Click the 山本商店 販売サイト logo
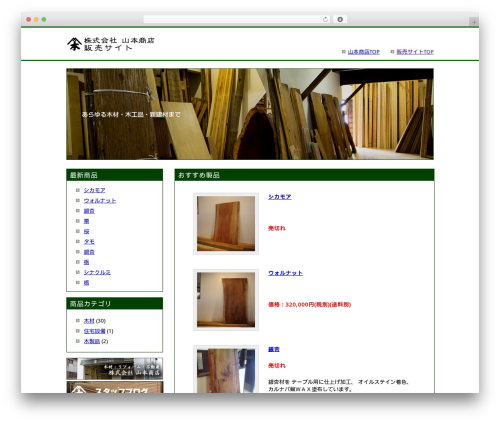The image size is (500, 423). [111, 44]
